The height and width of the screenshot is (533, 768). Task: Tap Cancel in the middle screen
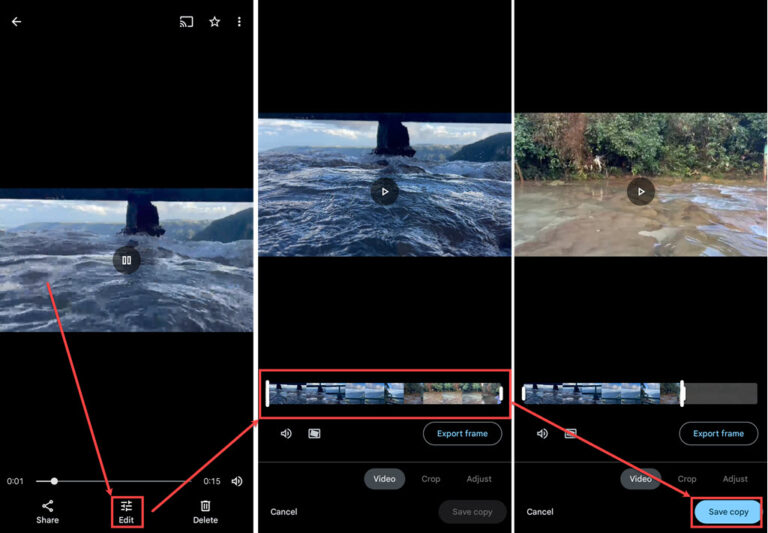(x=284, y=512)
